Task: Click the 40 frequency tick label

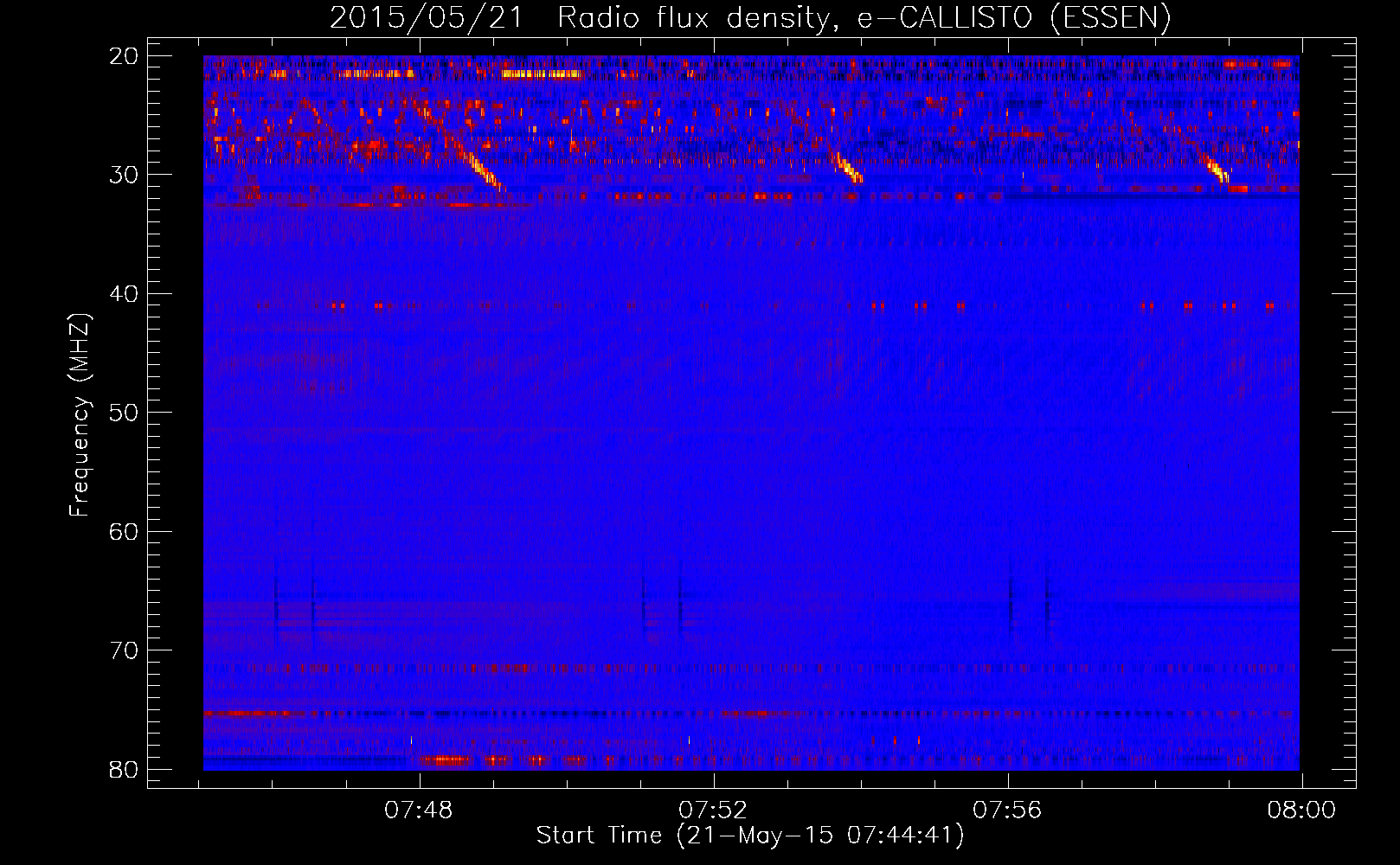Action: click(124, 294)
